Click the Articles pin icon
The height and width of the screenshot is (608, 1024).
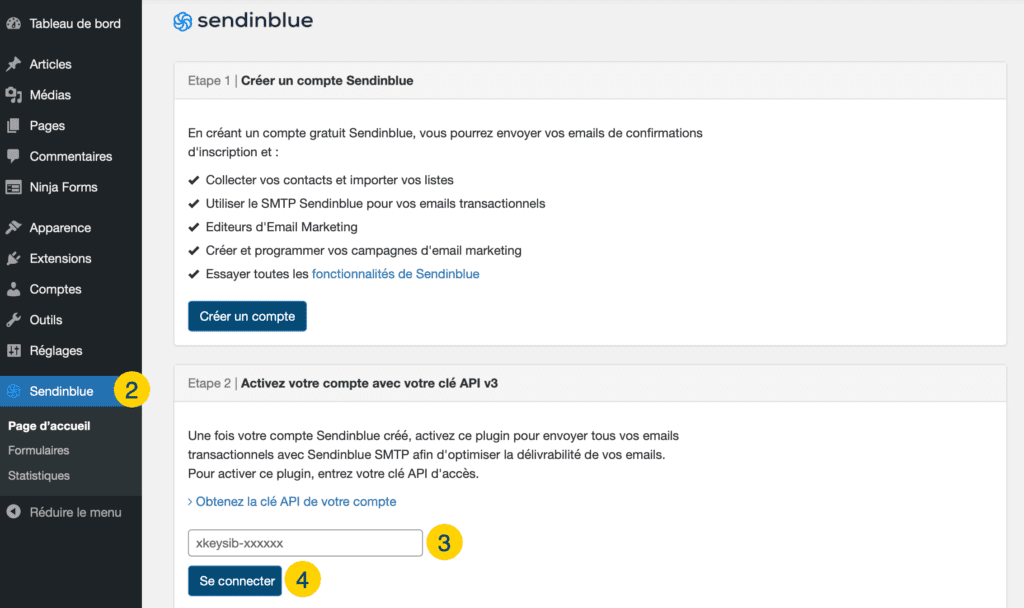coord(14,64)
